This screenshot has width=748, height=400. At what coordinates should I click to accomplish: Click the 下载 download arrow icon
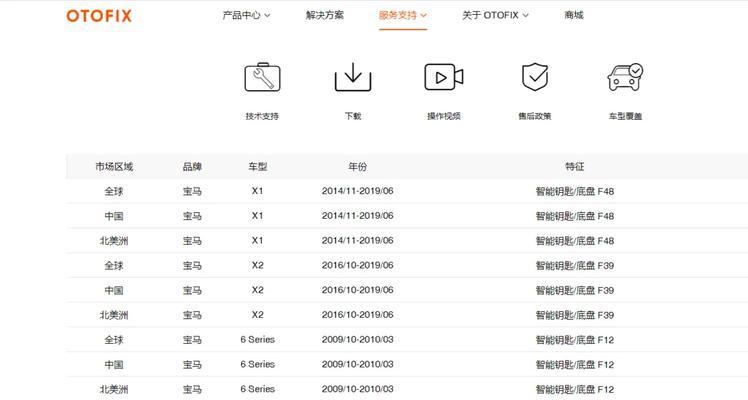(x=353, y=77)
